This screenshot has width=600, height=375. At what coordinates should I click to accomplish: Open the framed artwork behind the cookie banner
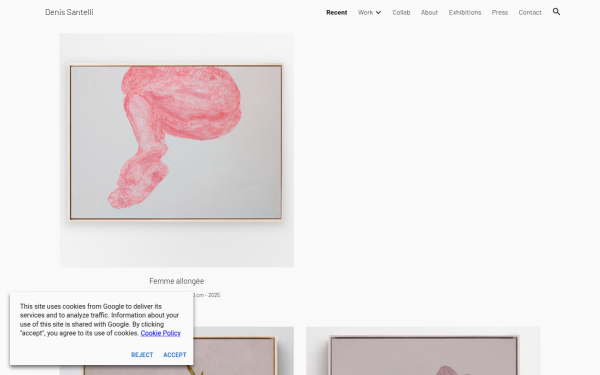pyautogui.click(x=243, y=351)
